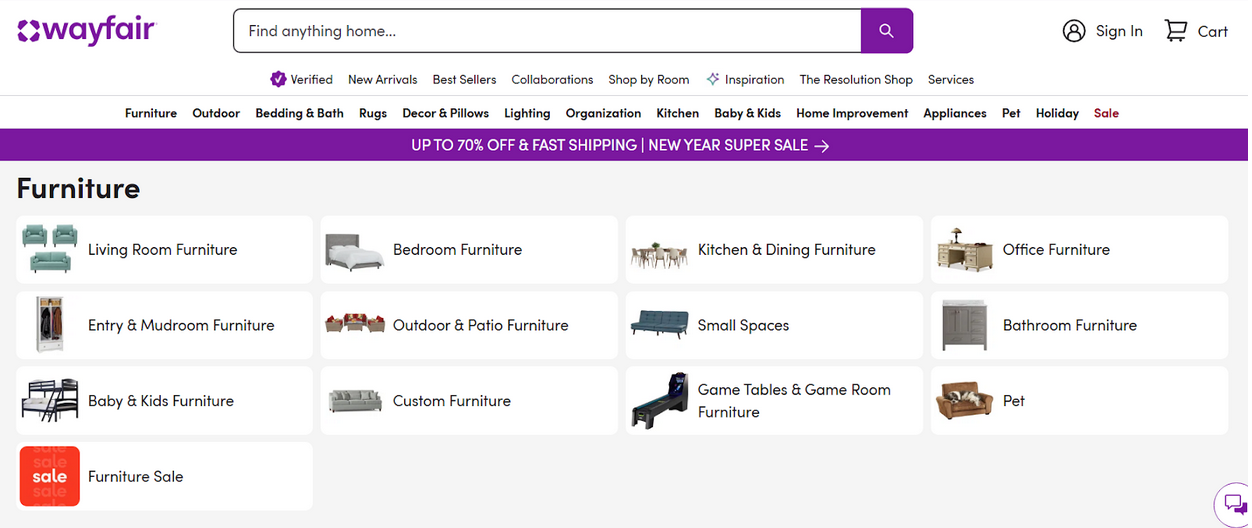Go to New Arrivals

[383, 79]
